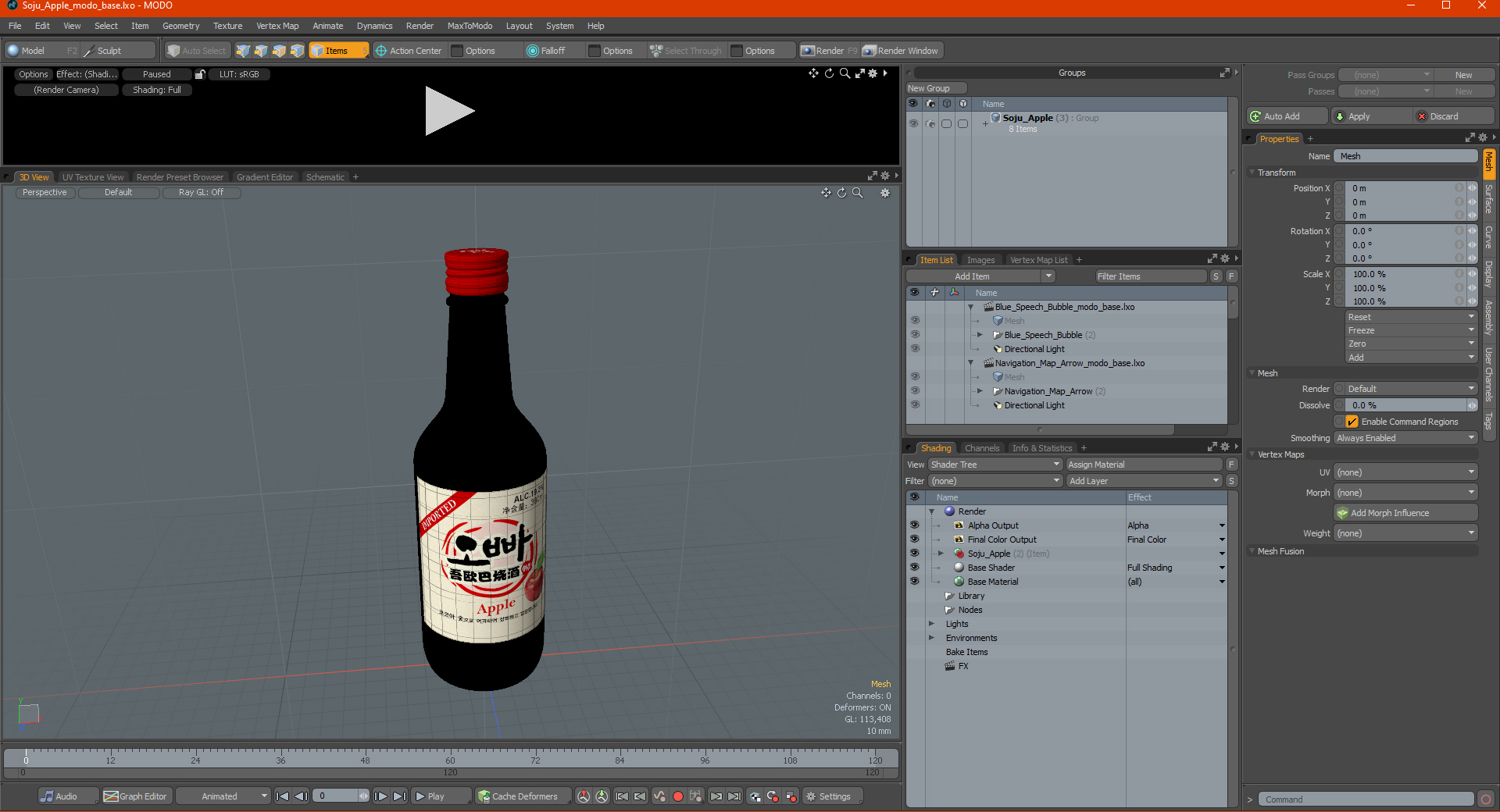Expand the Navigation_Map_Arrow tree item
1500x812 pixels.
(980, 391)
